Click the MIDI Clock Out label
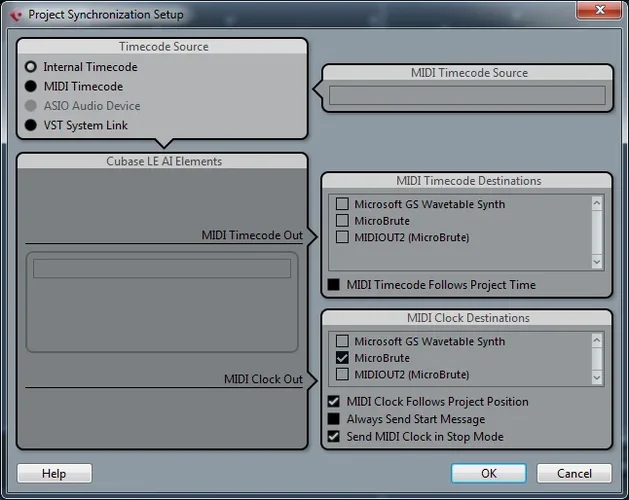This screenshot has height=500, width=629. [263, 379]
